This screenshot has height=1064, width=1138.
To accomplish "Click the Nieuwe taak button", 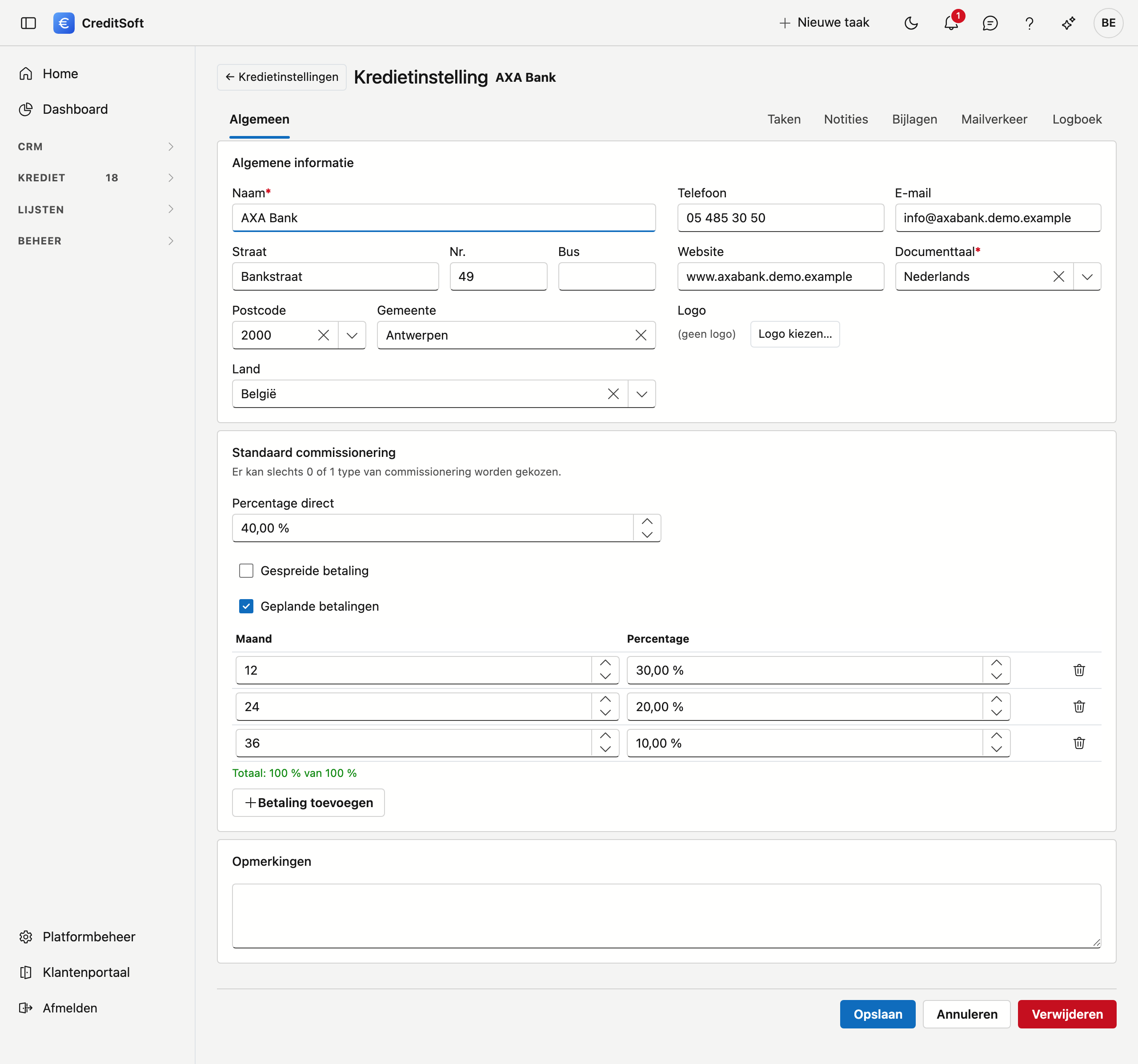I will coord(824,23).
